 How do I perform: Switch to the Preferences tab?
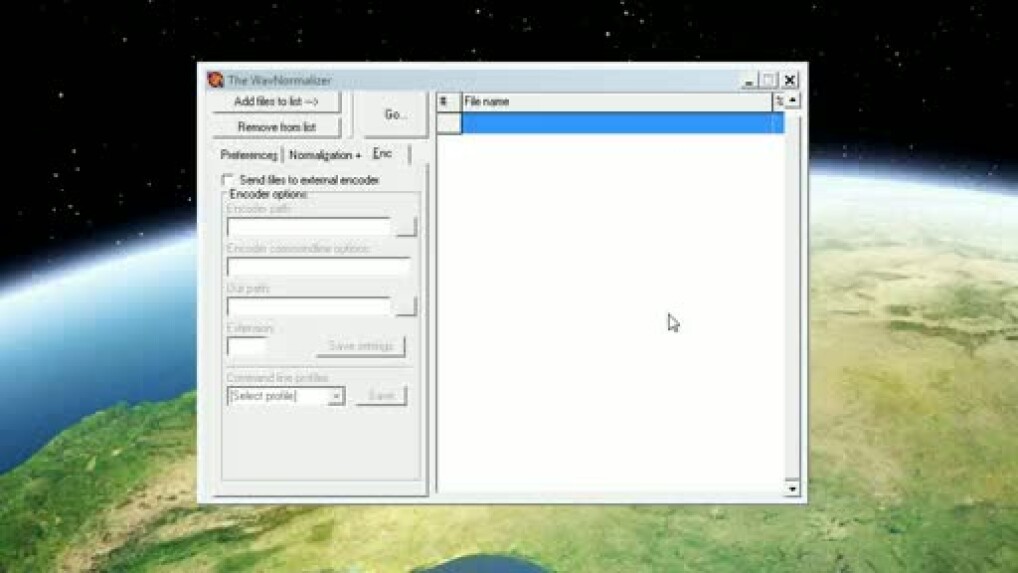tap(248, 155)
